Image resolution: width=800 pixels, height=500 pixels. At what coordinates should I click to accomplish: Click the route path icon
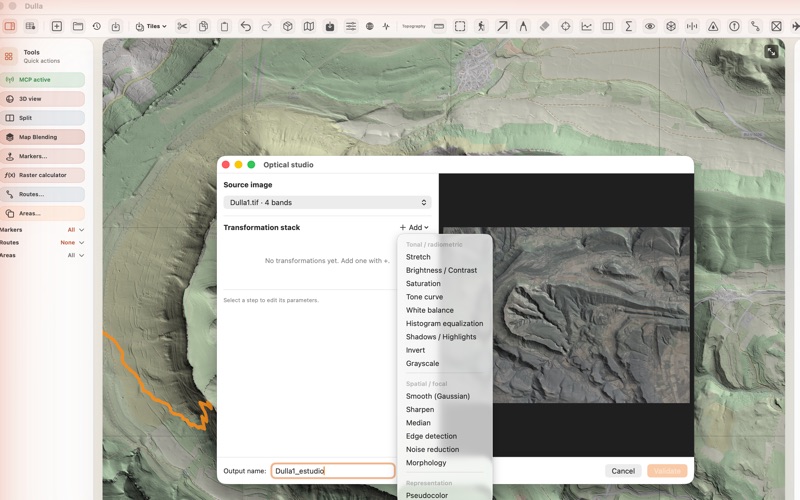click(755, 26)
